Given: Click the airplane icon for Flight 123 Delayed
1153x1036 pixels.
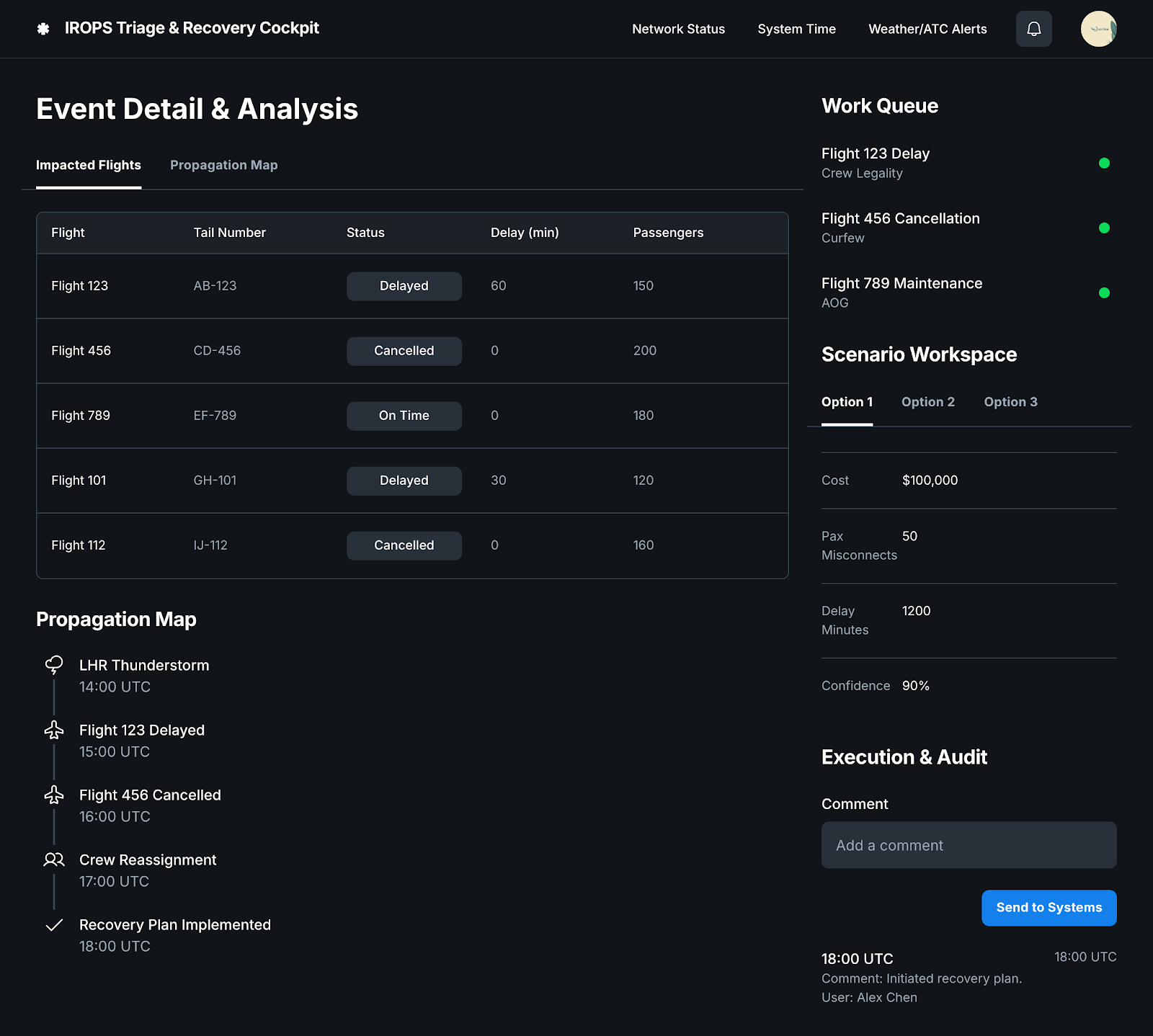Looking at the screenshot, I should 53,729.
